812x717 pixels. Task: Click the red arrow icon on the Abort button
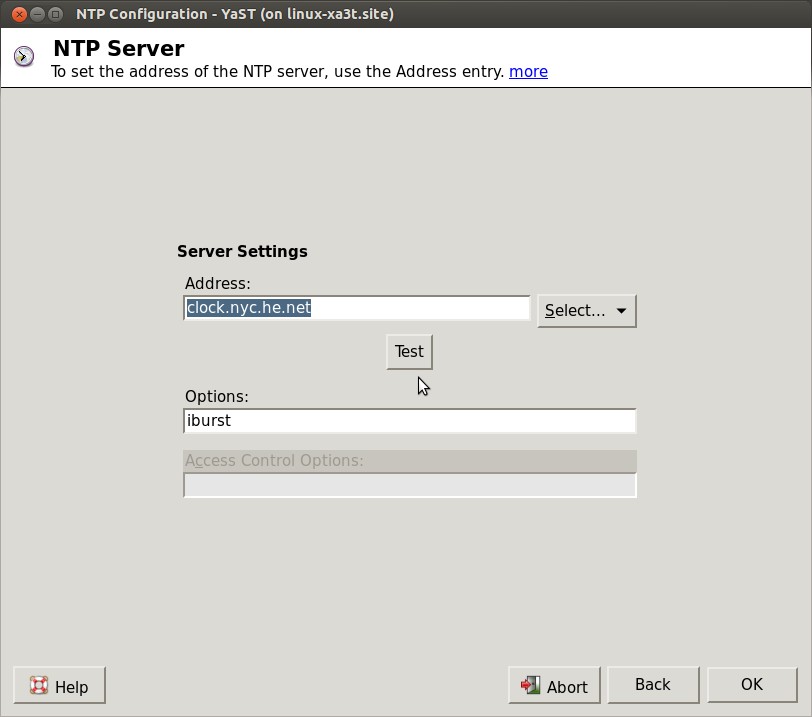tap(531, 687)
